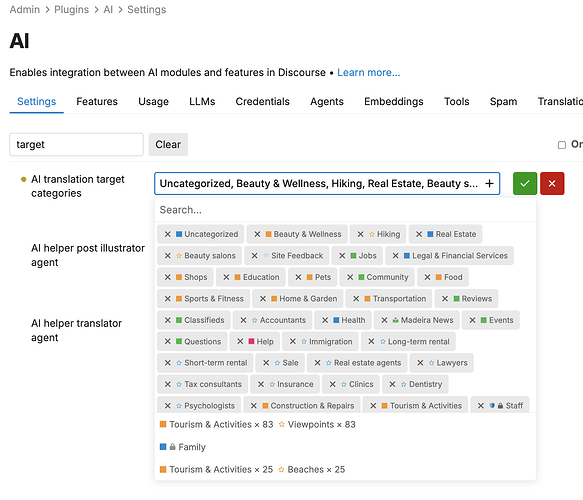
Task: Remove Hiking from selected categories
Action: tap(360, 234)
